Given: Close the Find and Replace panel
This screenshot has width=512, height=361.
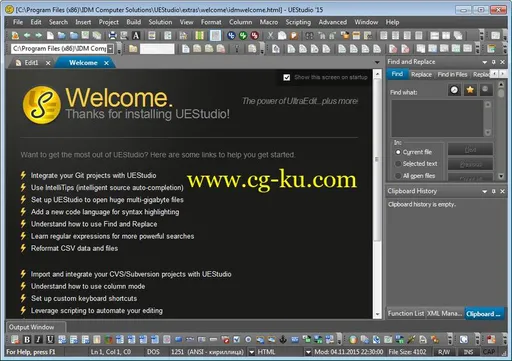Looking at the screenshot, I should tap(502, 62).
